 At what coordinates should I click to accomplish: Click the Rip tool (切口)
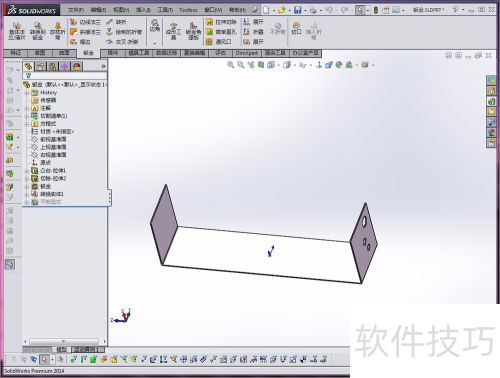click(296, 28)
